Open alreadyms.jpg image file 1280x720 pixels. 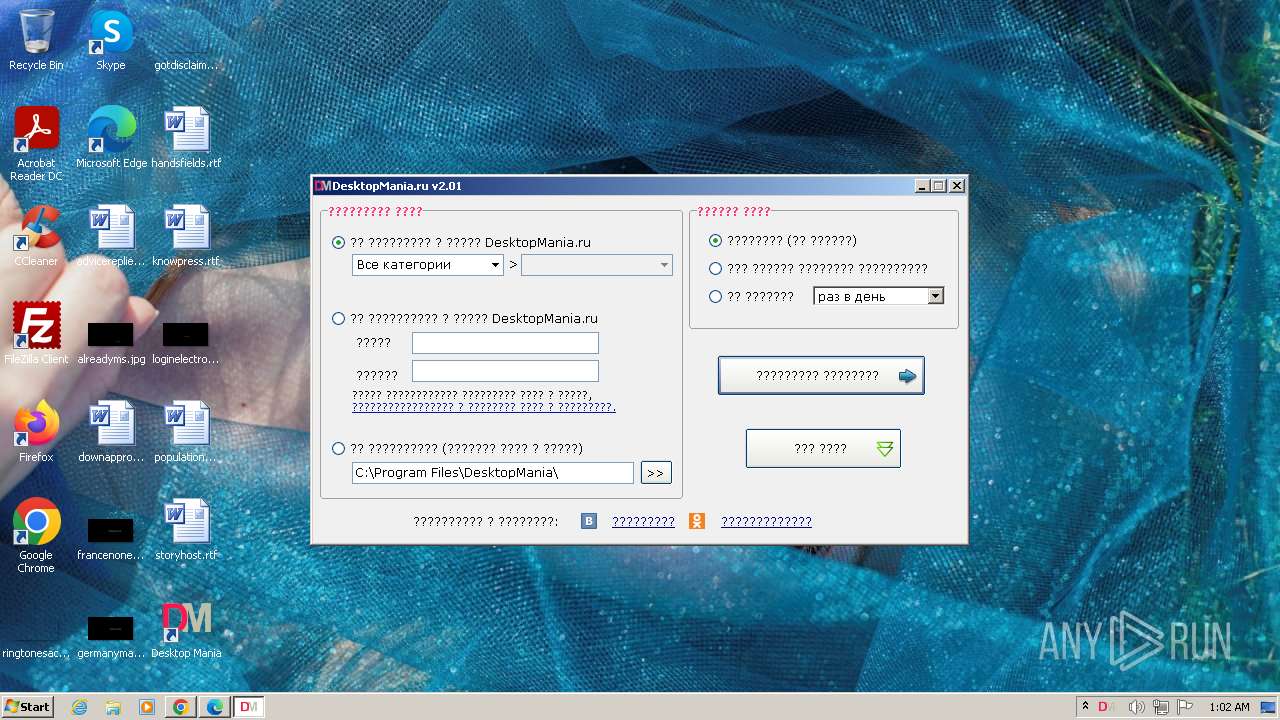click(111, 343)
